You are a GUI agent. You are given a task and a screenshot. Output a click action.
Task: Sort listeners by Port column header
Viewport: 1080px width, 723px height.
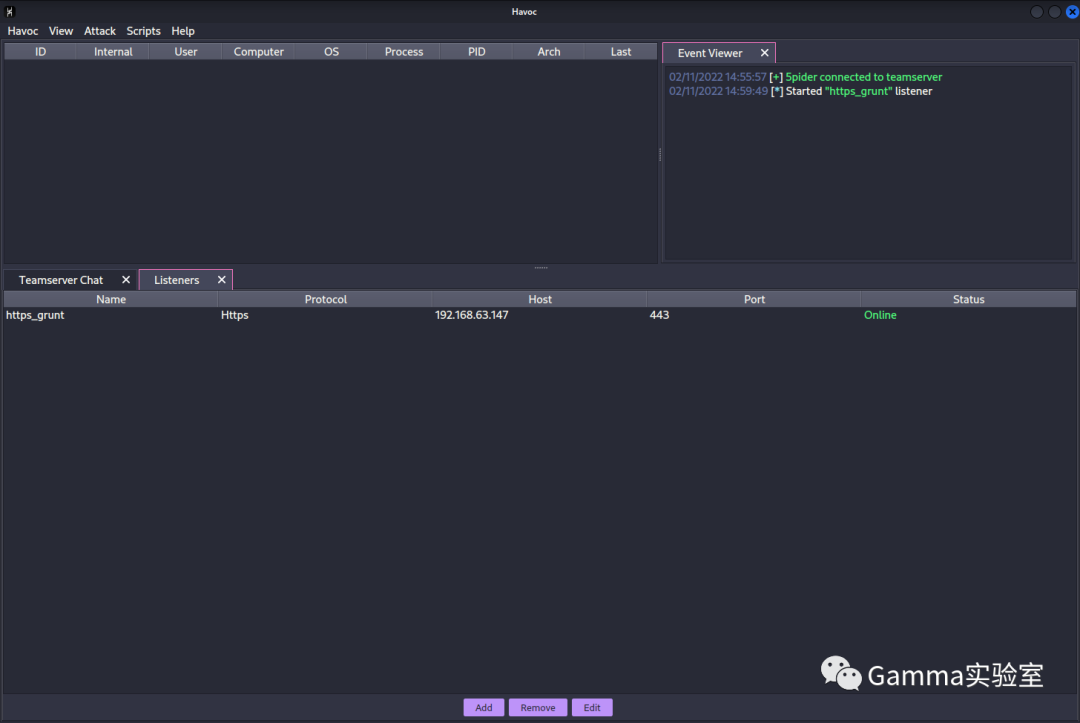[x=754, y=300]
